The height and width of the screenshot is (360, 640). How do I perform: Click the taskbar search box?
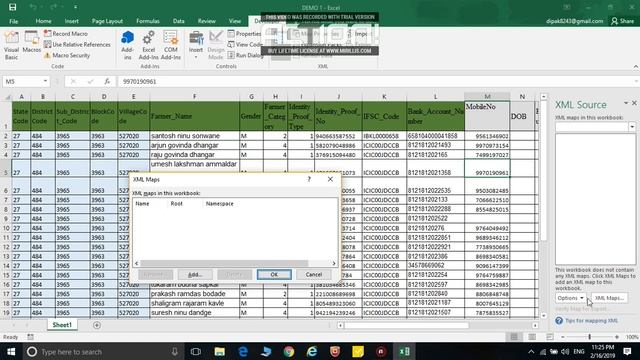(x=103, y=351)
